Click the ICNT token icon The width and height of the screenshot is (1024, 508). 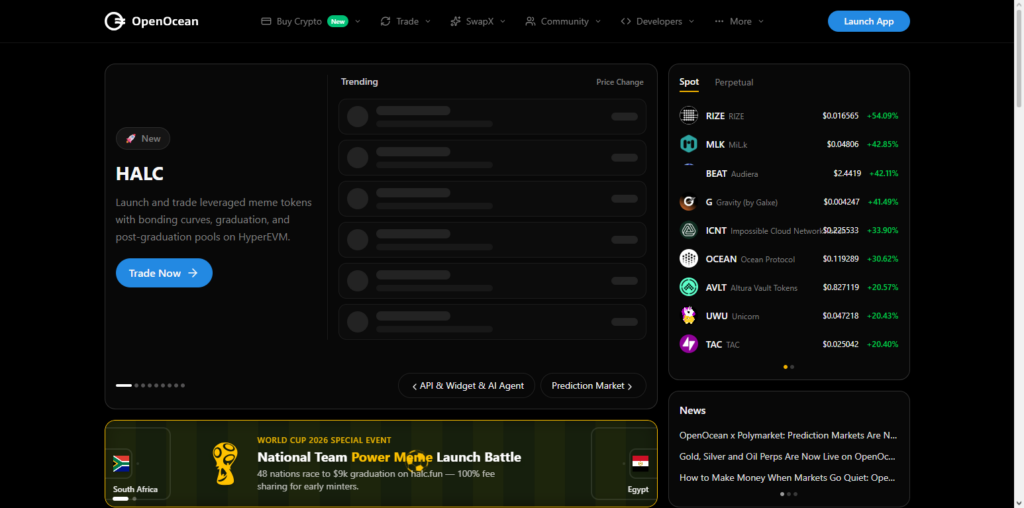click(x=688, y=230)
